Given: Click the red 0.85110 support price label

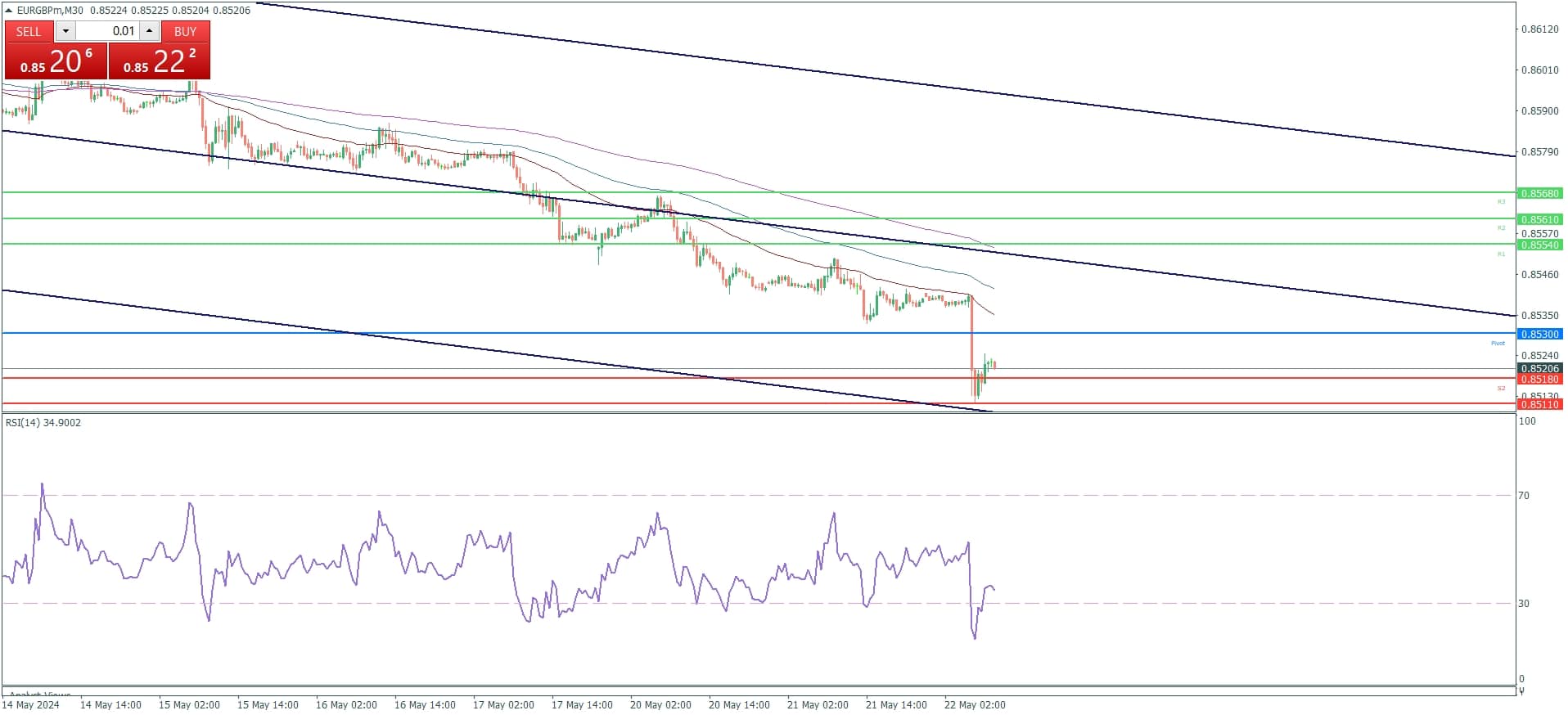Looking at the screenshot, I should (1539, 404).
